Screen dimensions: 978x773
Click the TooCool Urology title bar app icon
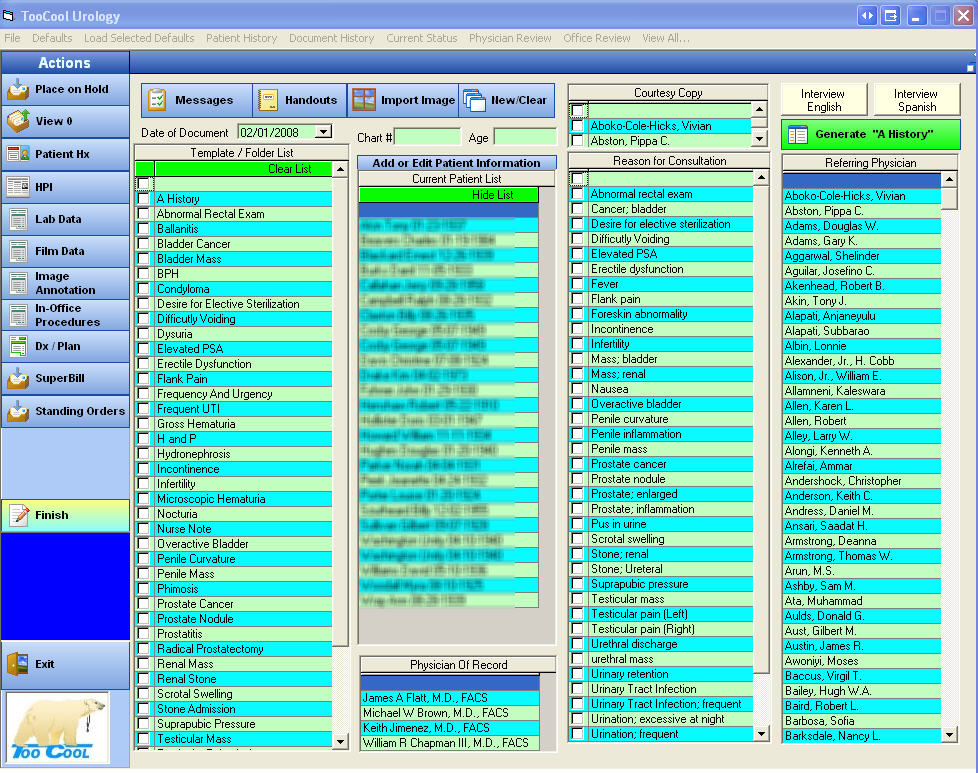pos(9,16)
